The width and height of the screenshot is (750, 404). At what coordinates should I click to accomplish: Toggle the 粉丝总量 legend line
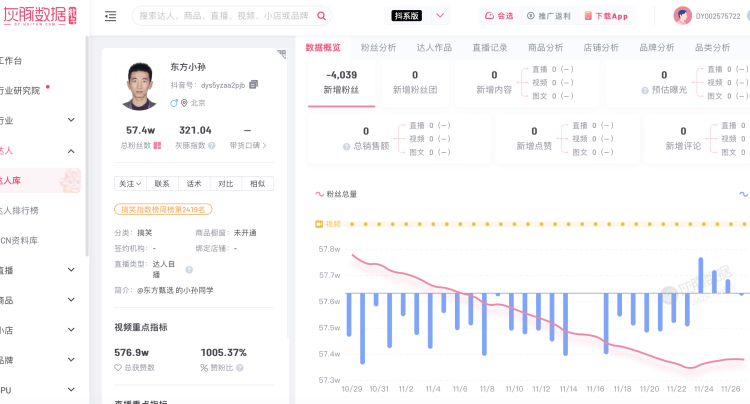pyautogui.click(x=336, y=194)
